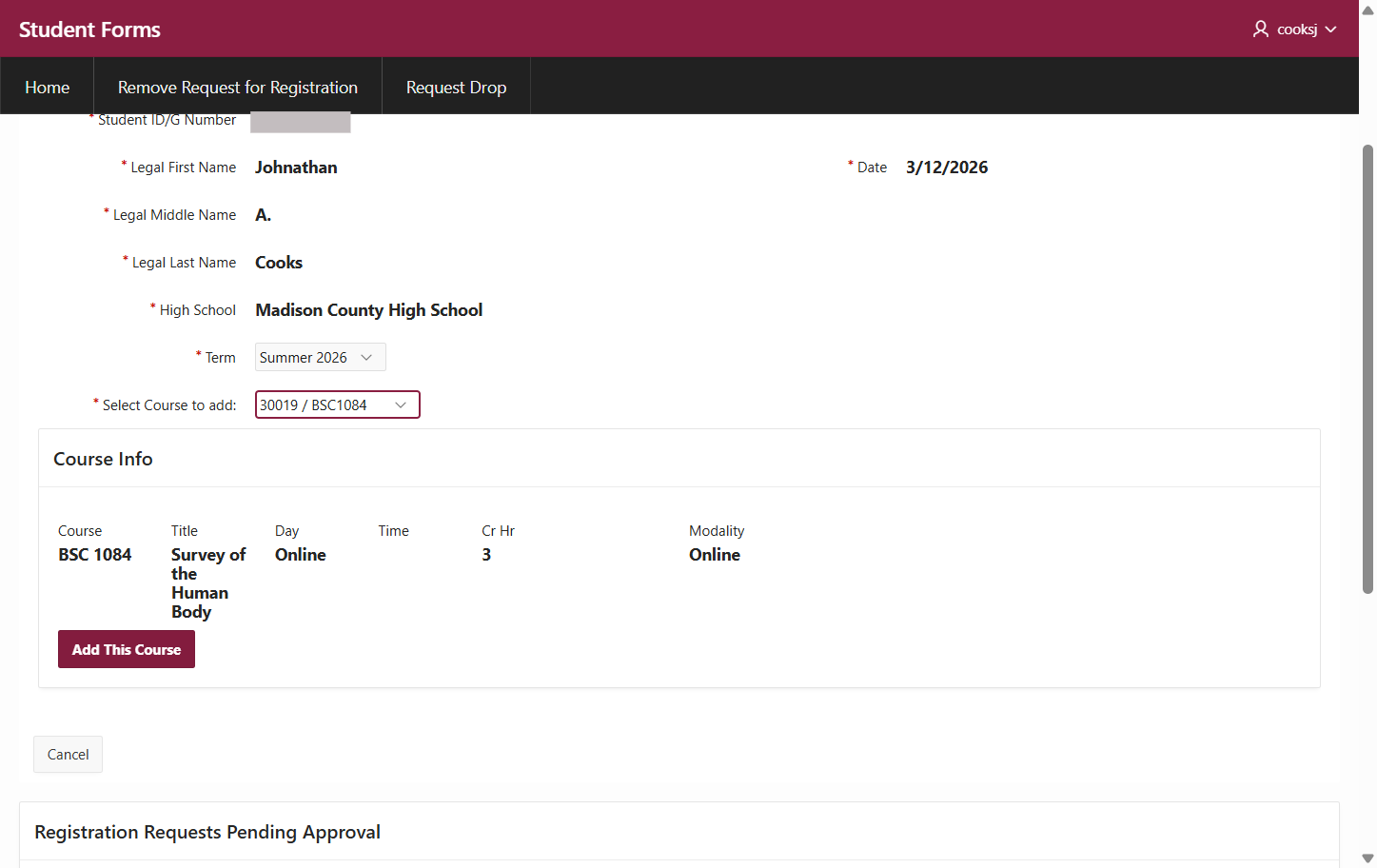Click the Registration Requests Pending Approval heading
This screenshot has width=1377, height=868.
[207, 832]
